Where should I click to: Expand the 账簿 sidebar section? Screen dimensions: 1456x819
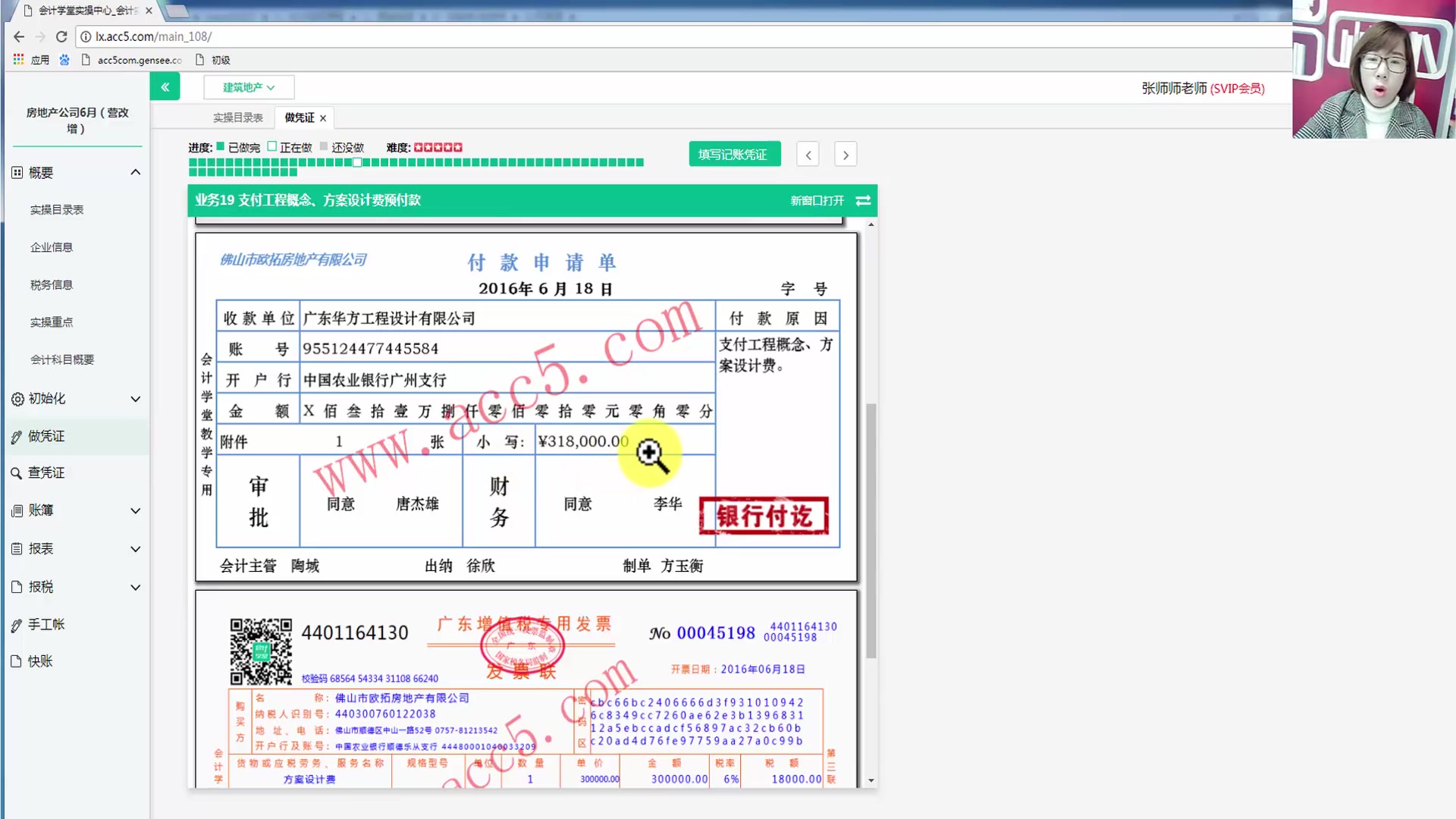(76, 510)
